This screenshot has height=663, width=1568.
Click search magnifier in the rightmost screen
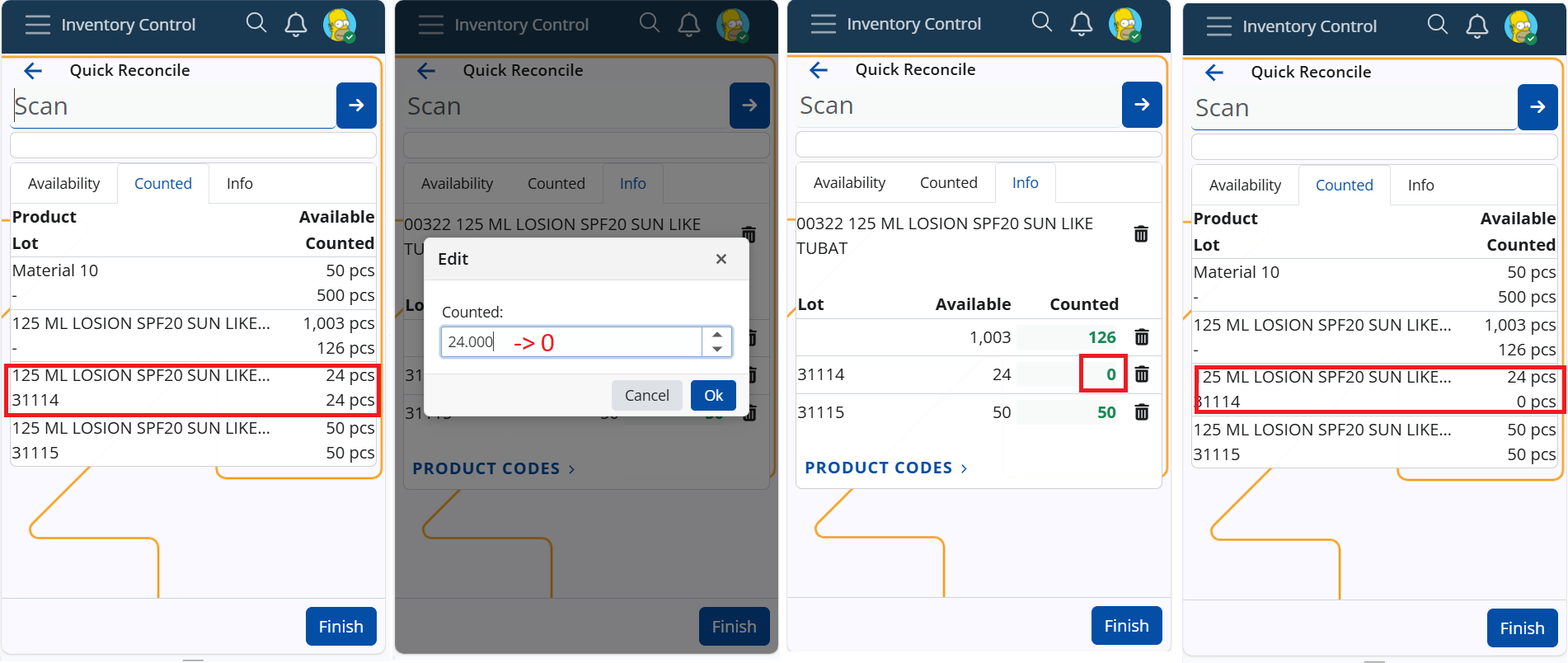[x=1437, y=25]
